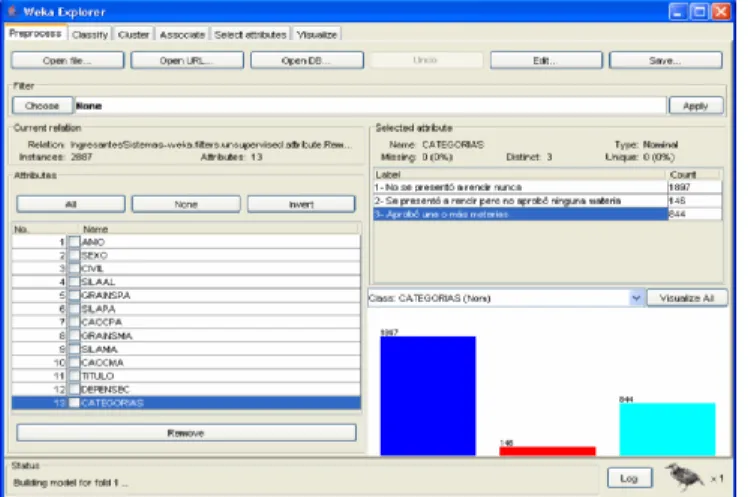
Task: Open the Select attributes tab
Action: pos(250,34)
